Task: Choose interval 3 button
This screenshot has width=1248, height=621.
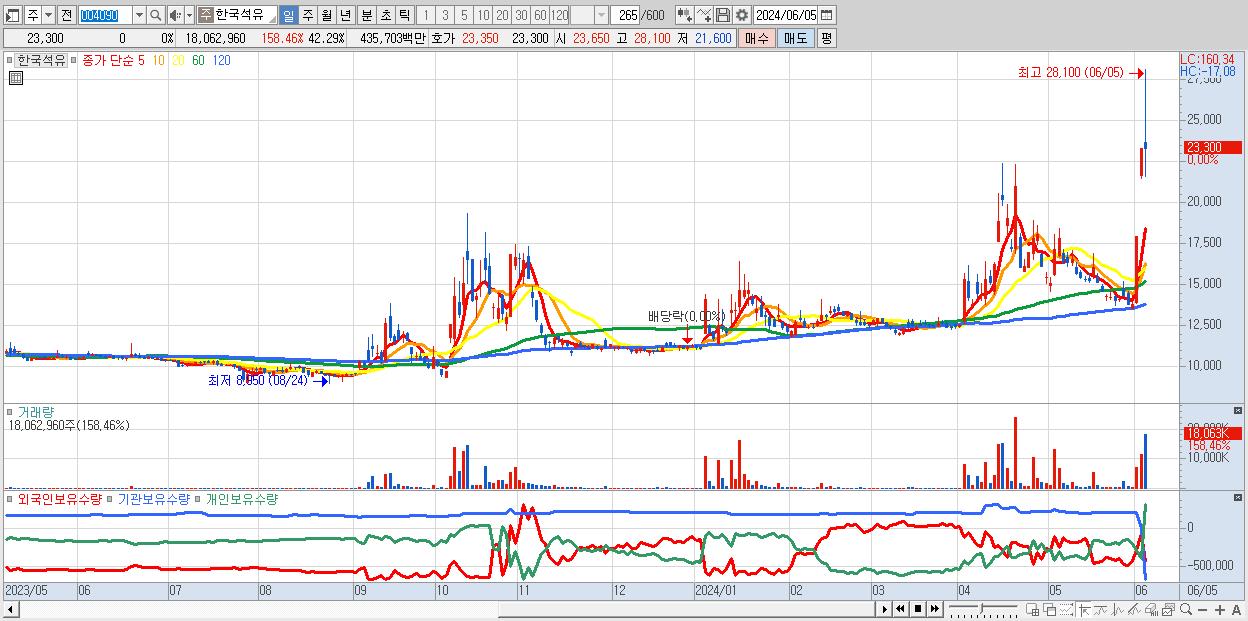Action: pyautogui.click(x=445, y=15)
